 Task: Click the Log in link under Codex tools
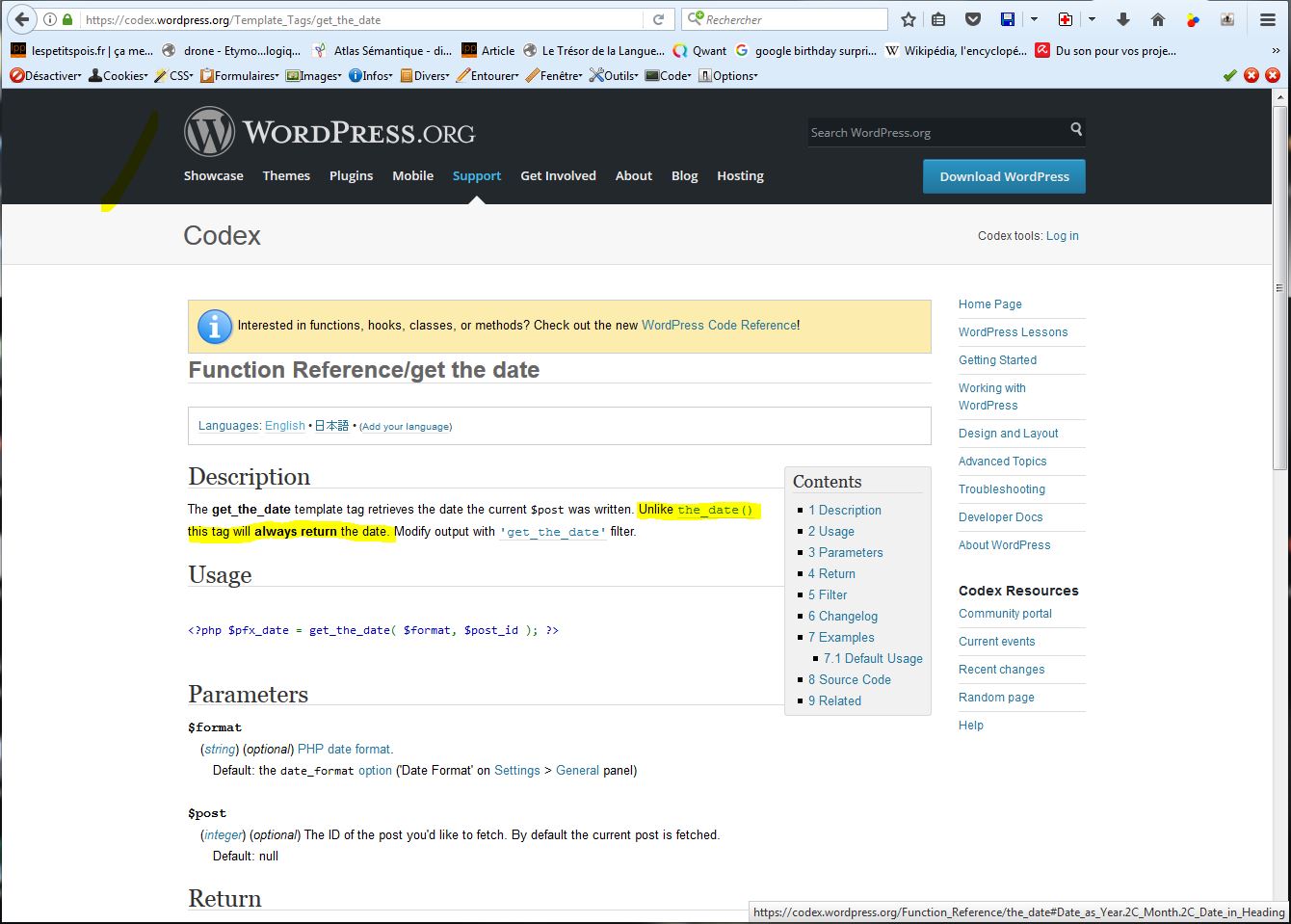(1062, 236)
